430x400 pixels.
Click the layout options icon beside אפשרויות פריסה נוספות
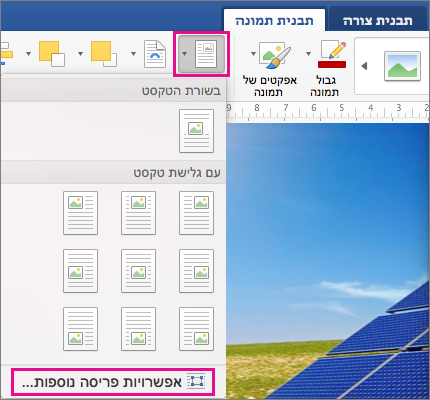pos(196,381)
